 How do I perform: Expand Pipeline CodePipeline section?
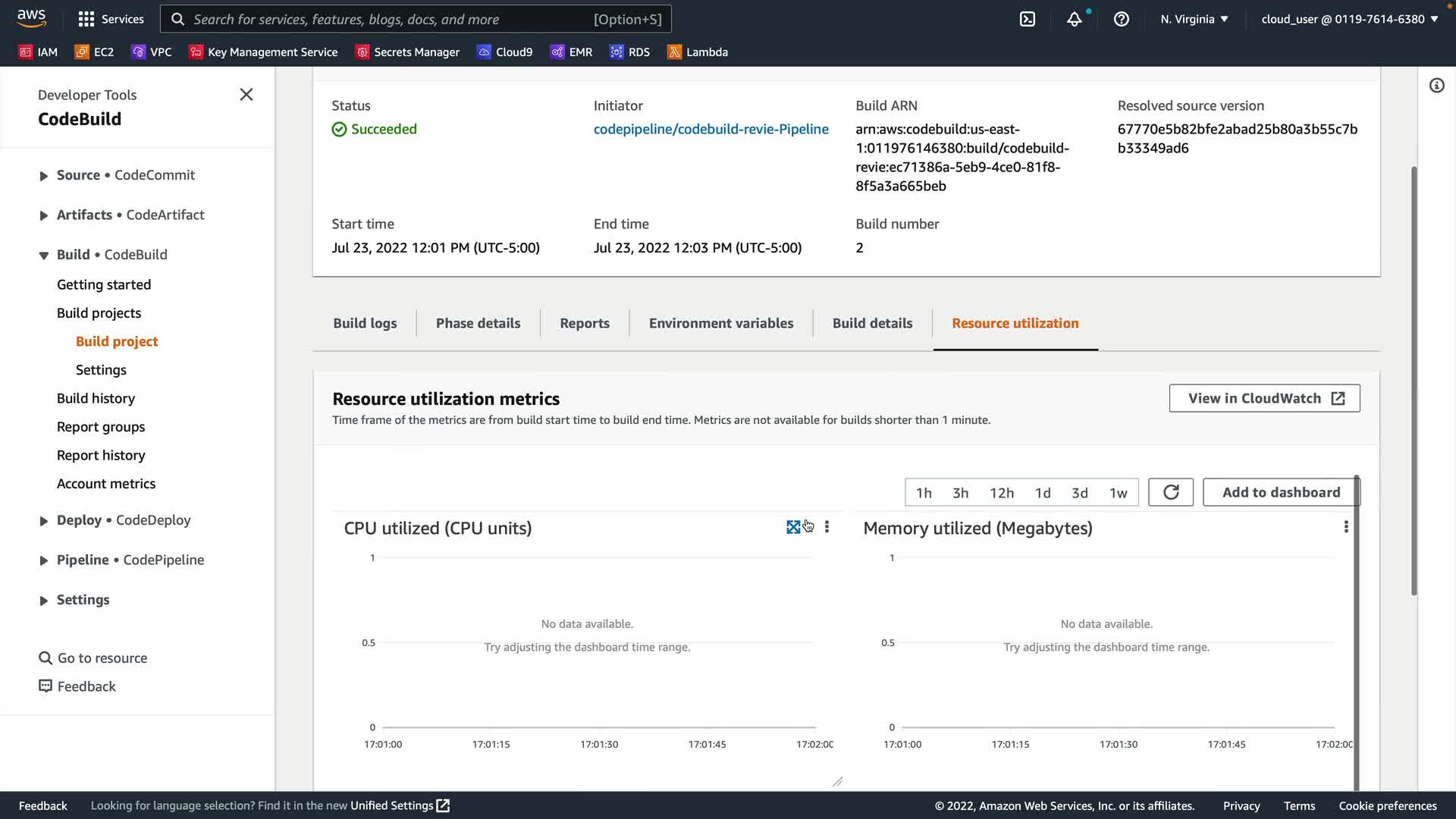(x=44, y=560)
